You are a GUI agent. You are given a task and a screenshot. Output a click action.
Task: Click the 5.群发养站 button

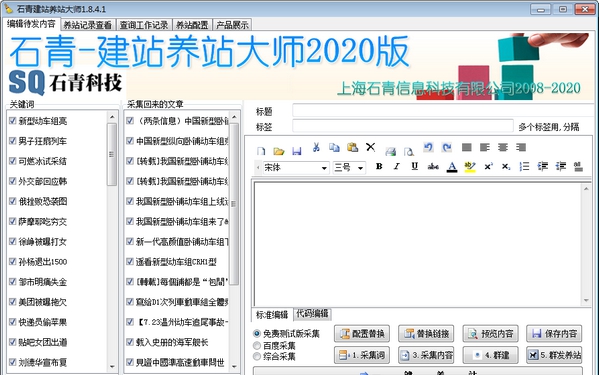click(x=554, y=355)
